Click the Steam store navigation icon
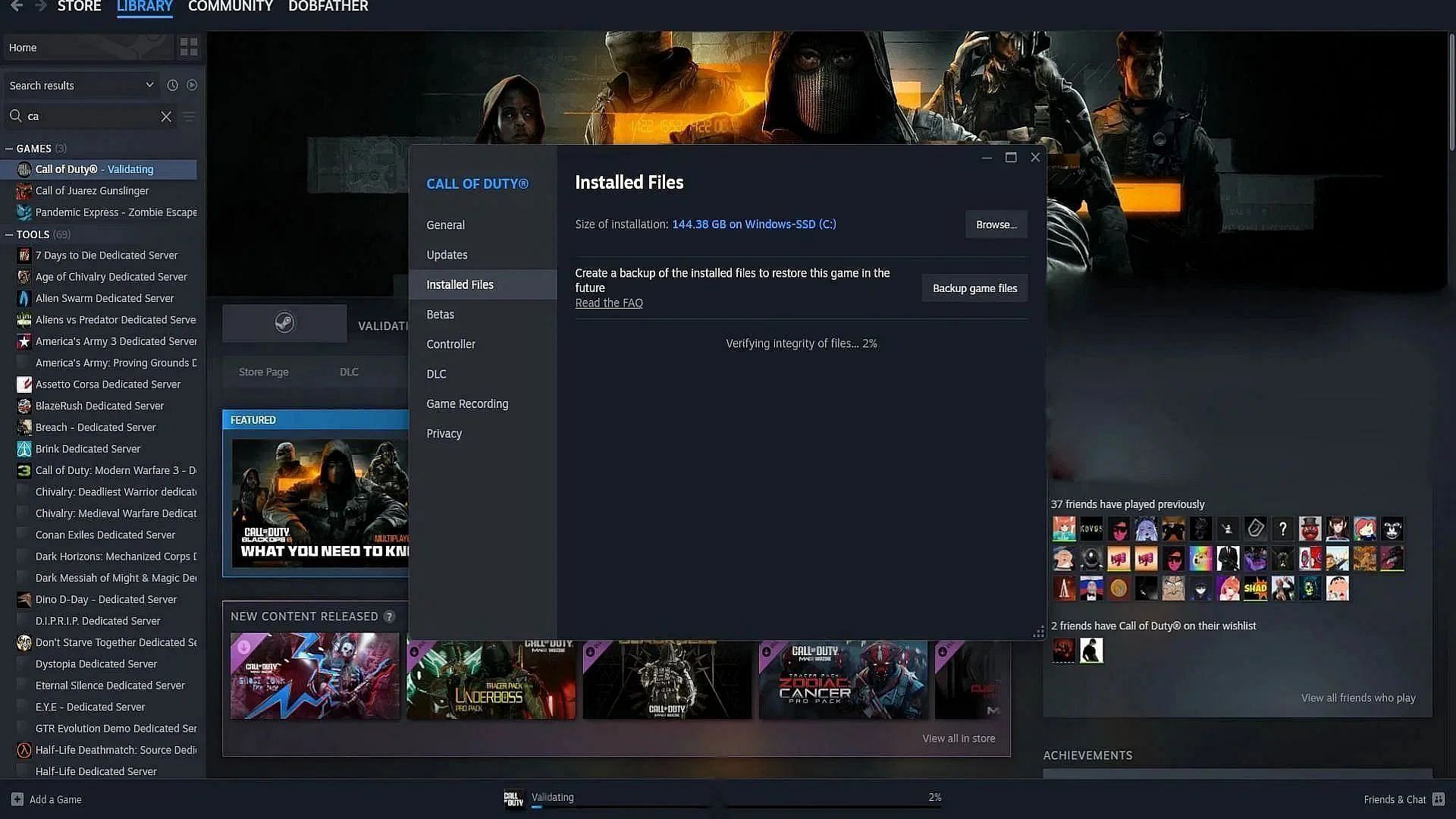1456x819 pixels. [x=79, y=6]
